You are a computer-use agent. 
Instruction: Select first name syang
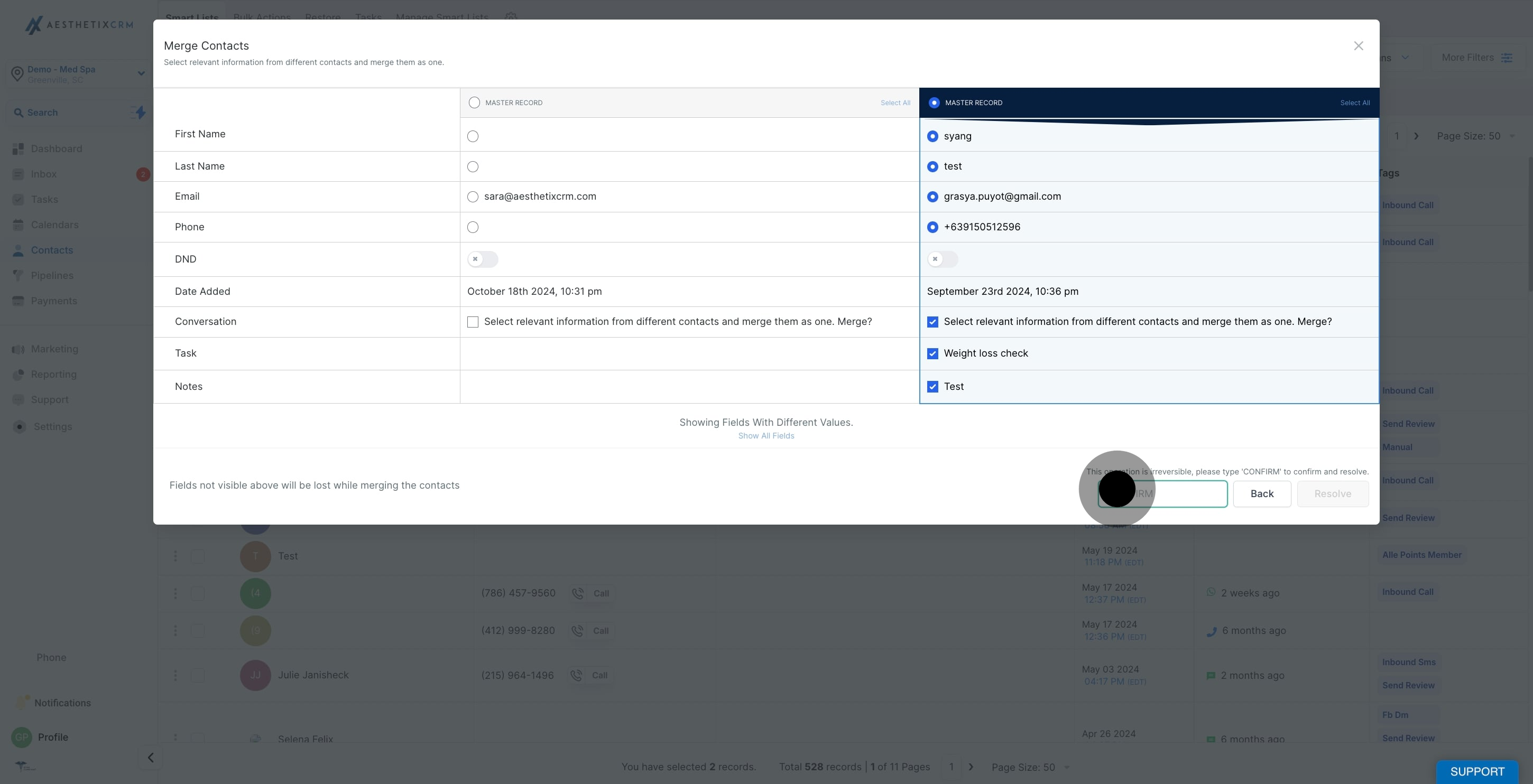pos(932,136)
